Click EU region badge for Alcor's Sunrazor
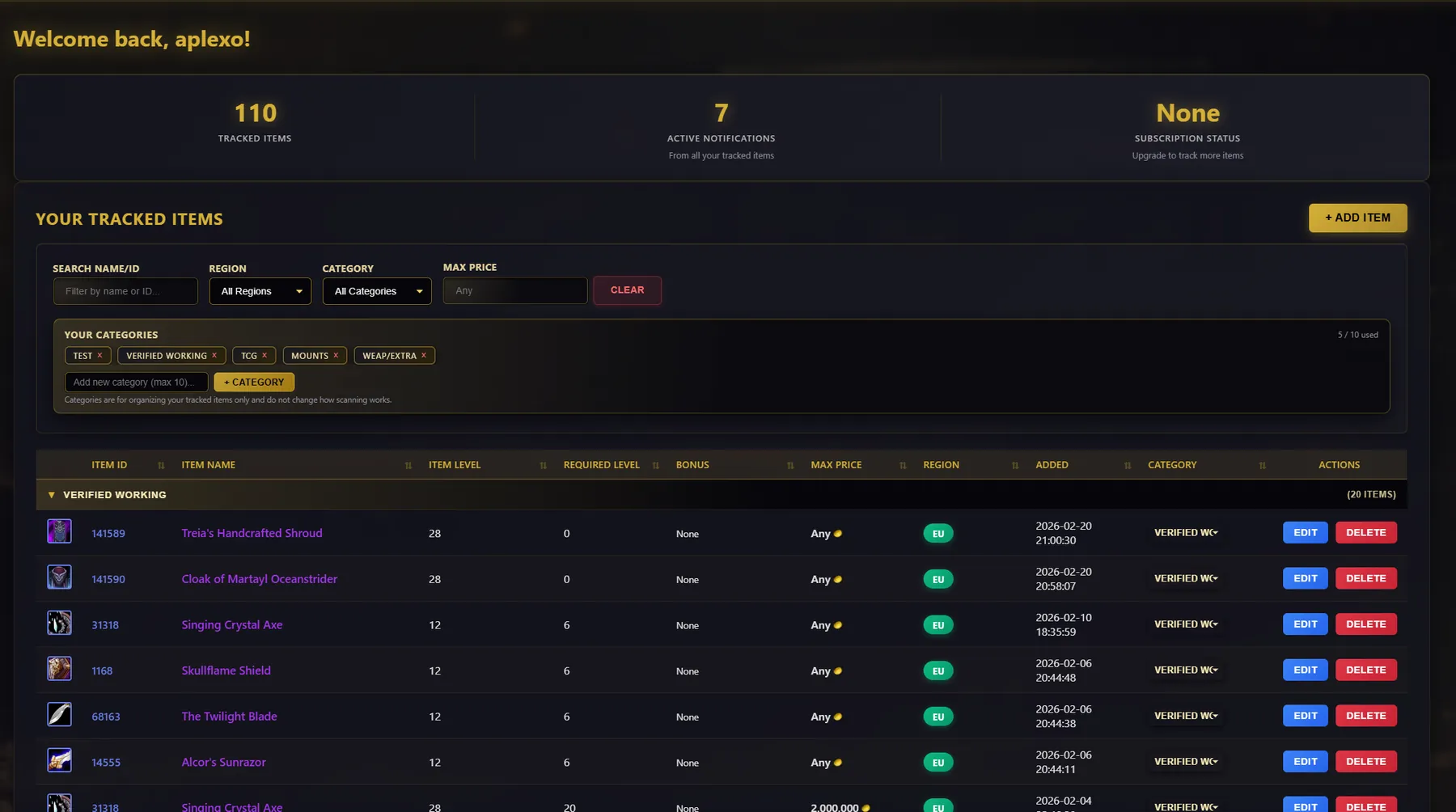 (938, 763)
